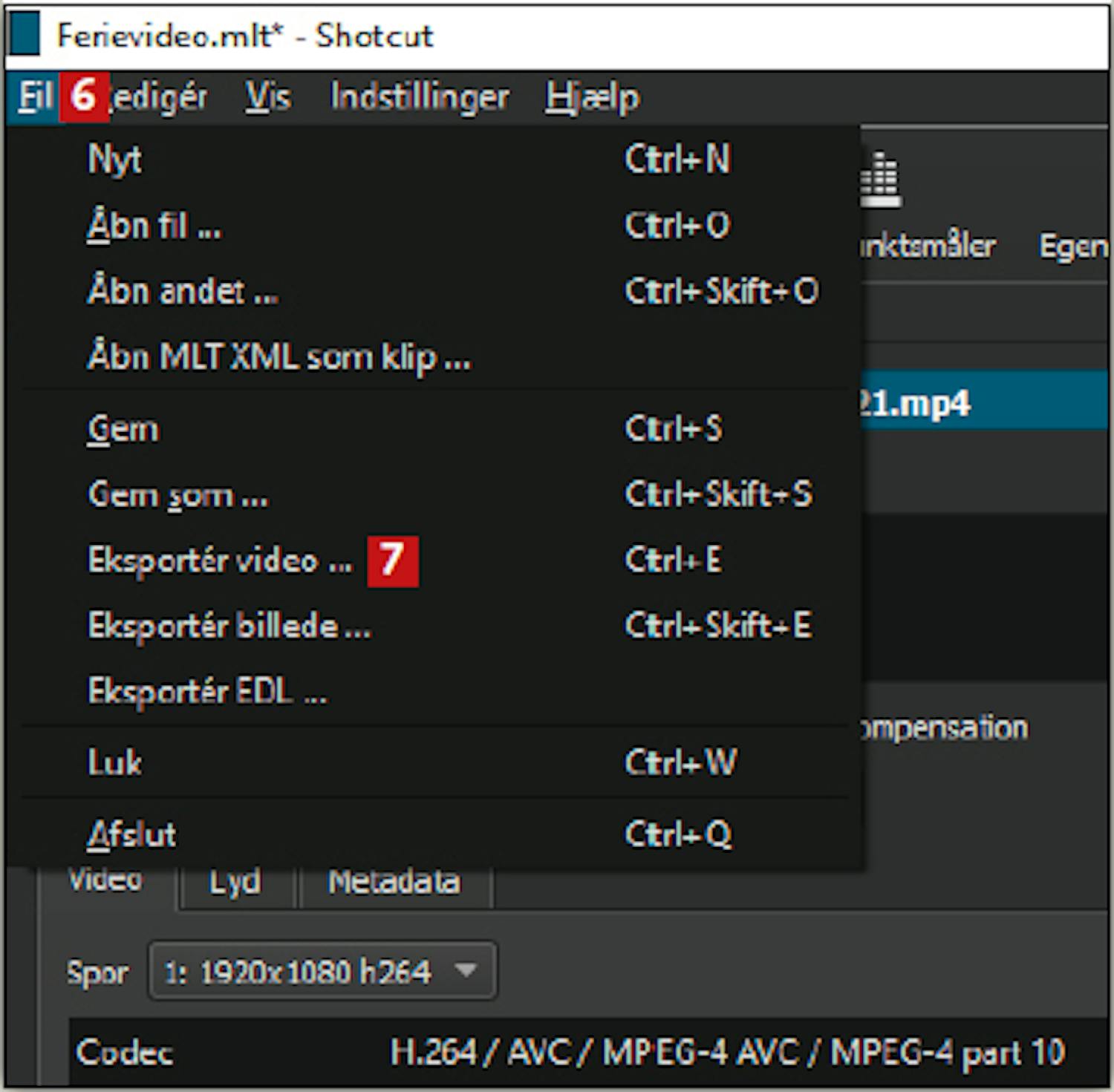Open the Spor dropdown 1920x1080 h264
The width and height of the screenshot is (1114, 1092).
322,972
